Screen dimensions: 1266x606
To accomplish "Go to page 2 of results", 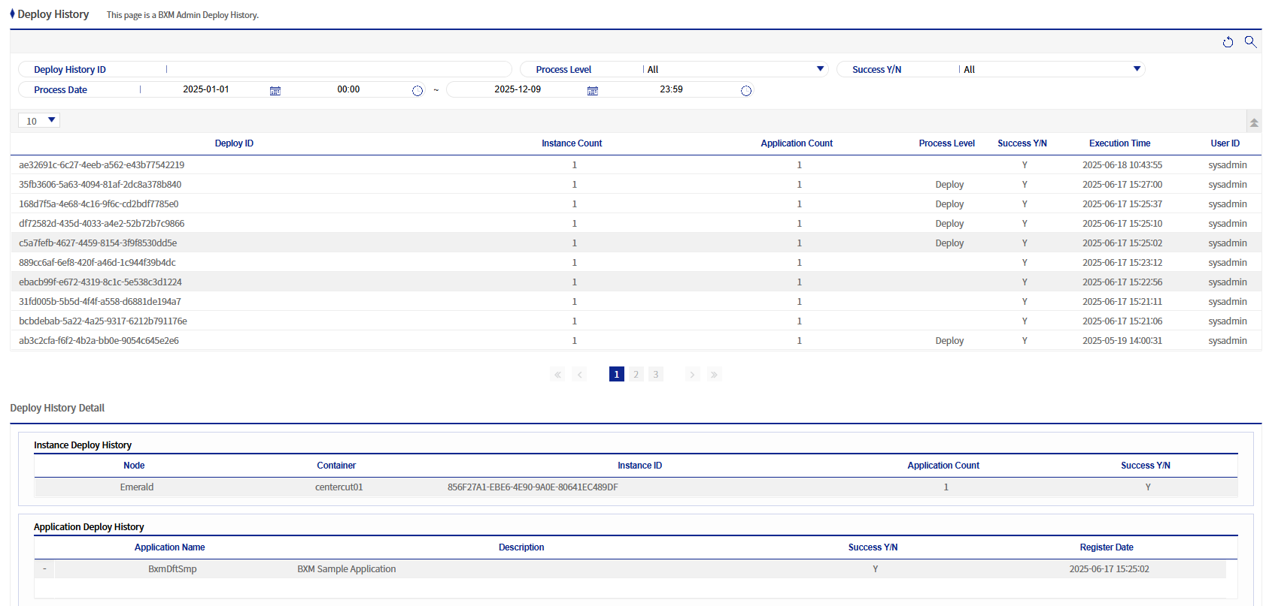I will 636,375.
